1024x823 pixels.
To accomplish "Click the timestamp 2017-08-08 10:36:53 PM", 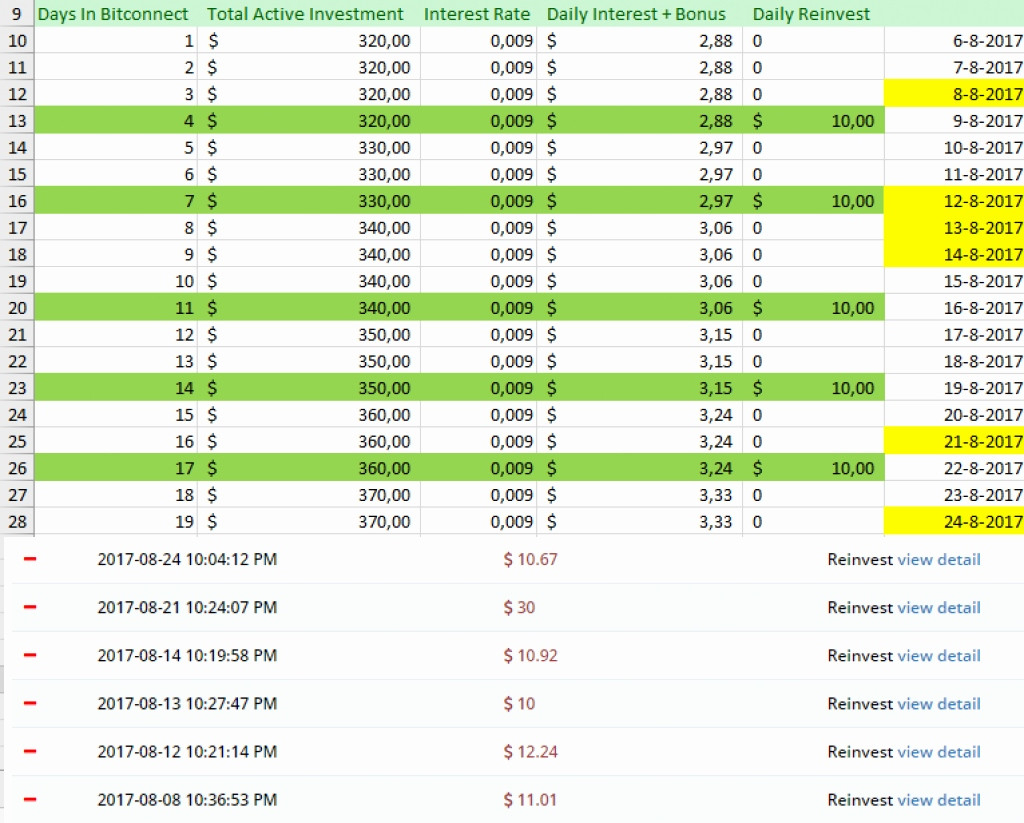I will tap(187, 800).
